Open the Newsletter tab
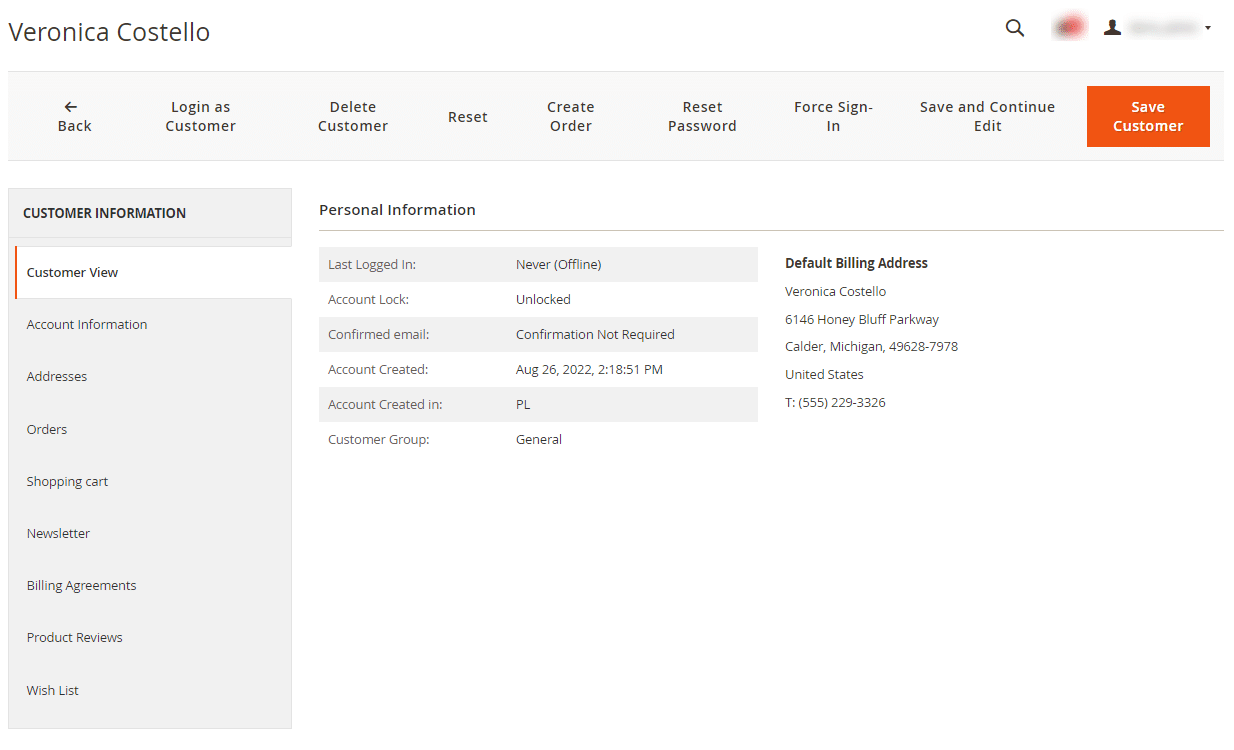The height and width of the screenshot is (750, 1234). (58, 533)
